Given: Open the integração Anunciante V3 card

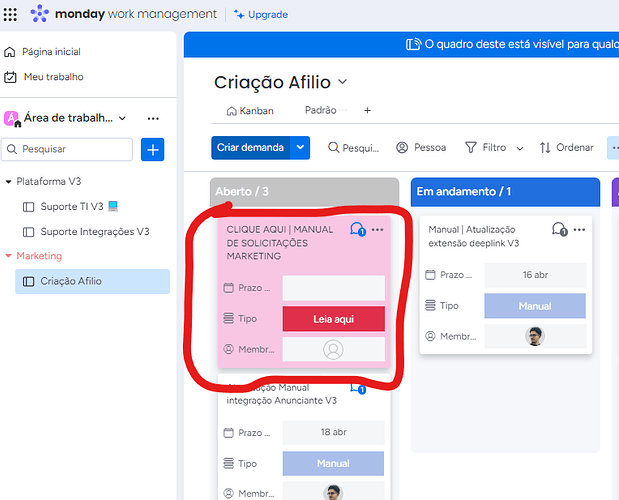Looking at the screenshot, I should [281, 394].
